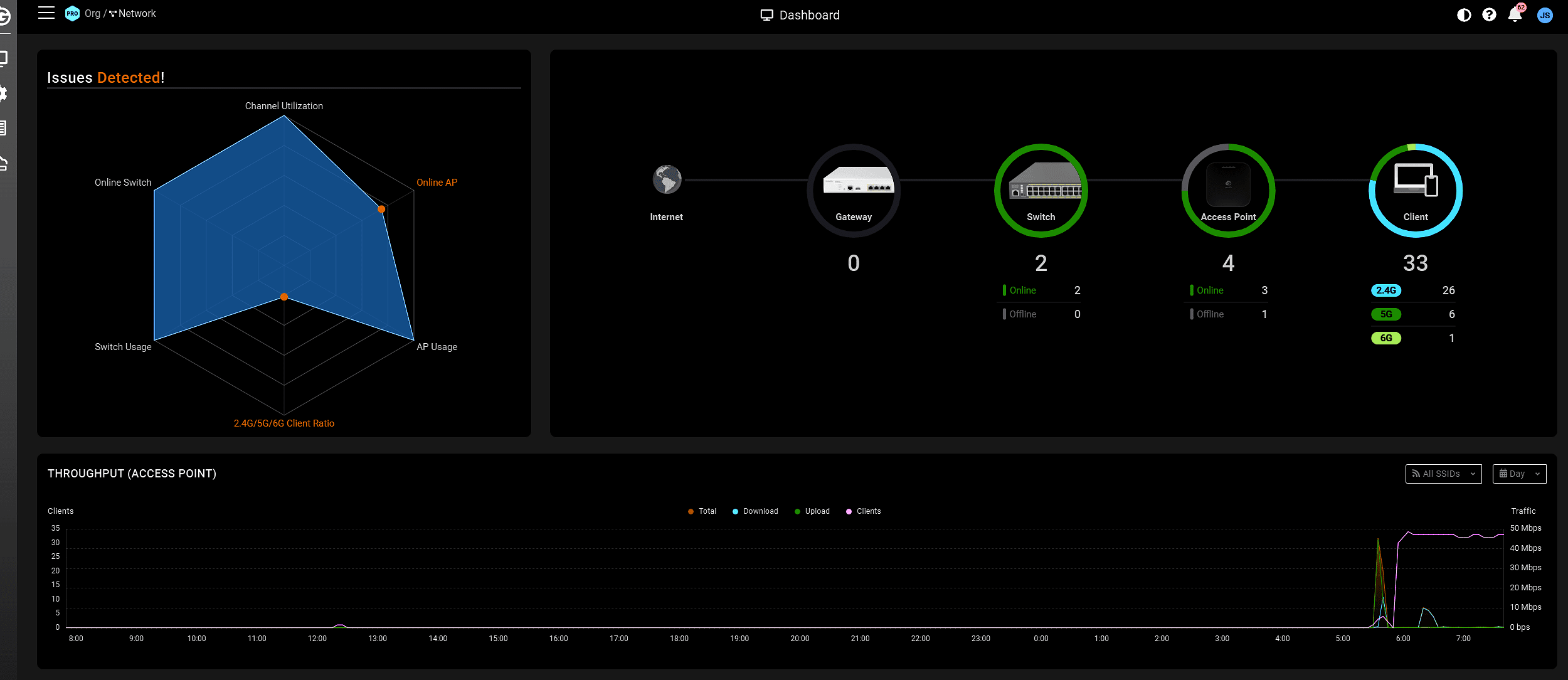Screen dimensions: 1568x680
Task: Open the help question mark icon
Action: 1489,15
